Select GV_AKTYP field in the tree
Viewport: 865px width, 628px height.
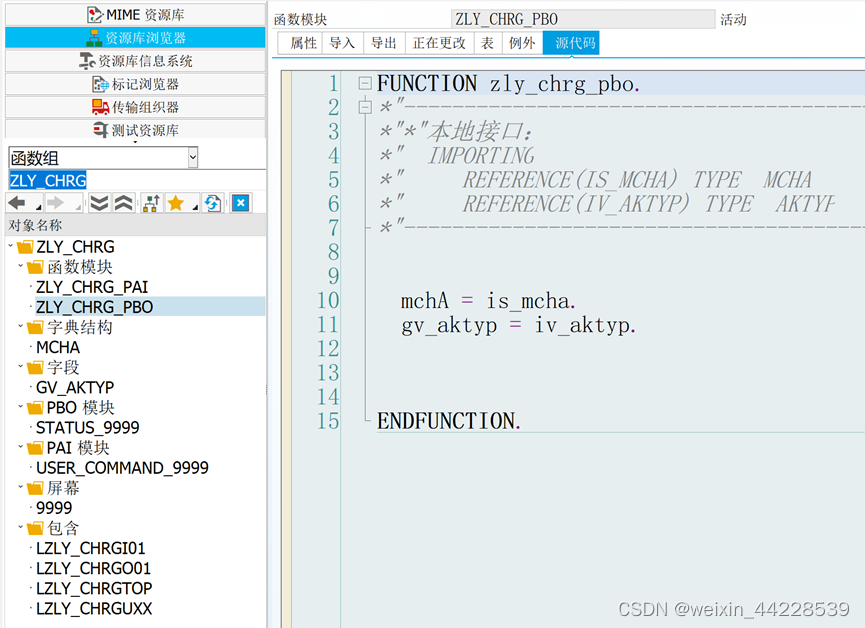coord(75,387)
